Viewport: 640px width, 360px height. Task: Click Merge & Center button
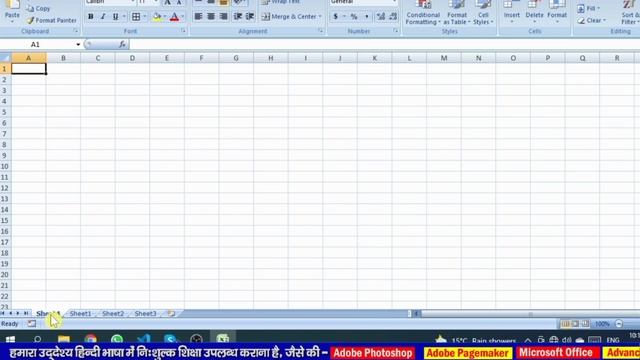pos(289,17)
